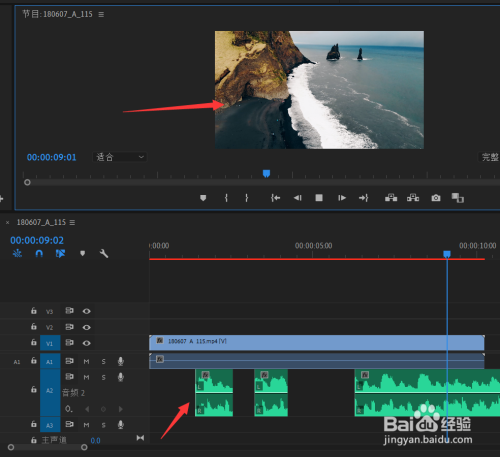500x457 pixels.
Task: Lock the A3 audio track
Action: point(34,424)
